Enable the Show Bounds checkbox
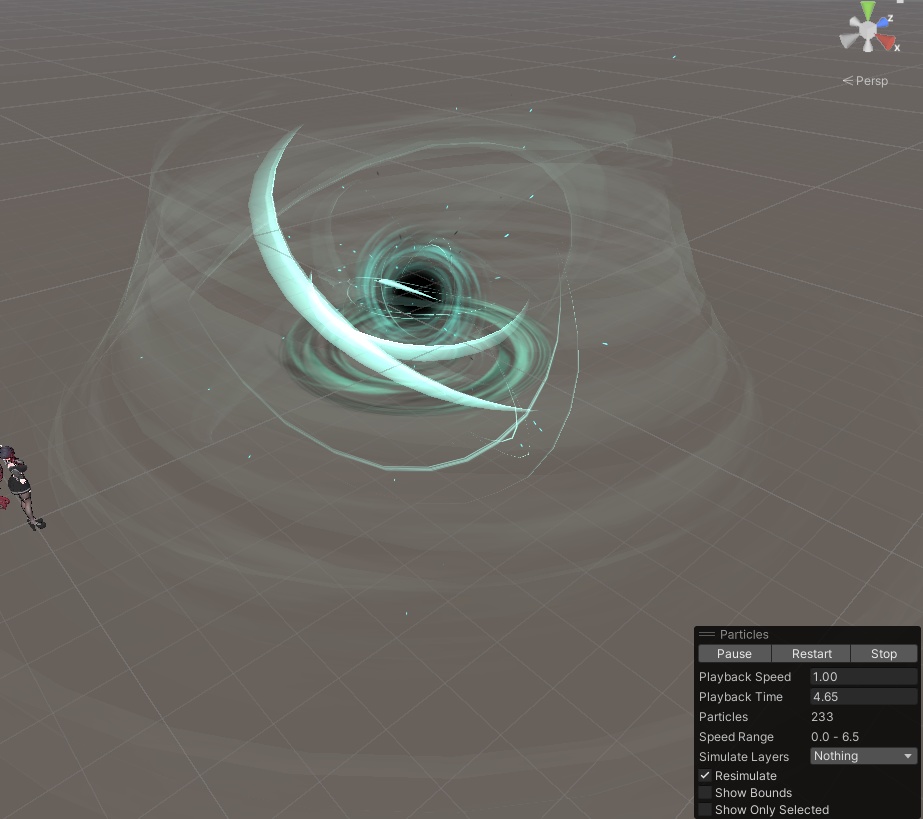The width and height of the screenshot is (923, 819). pos(704,792)
